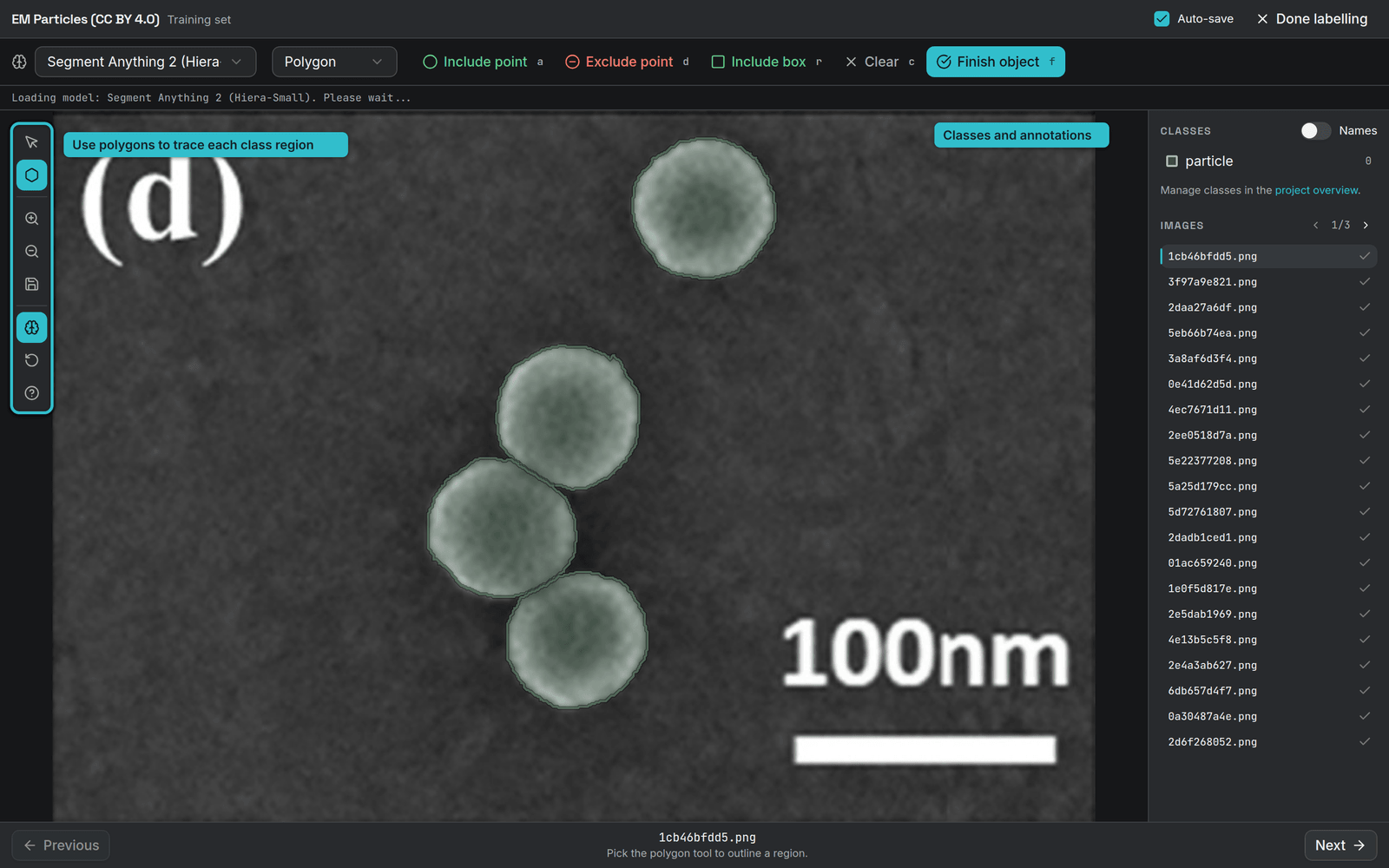Screen dimensions: 1389x868
Task: Select image 5eb66b74ea.png in list
Action: click(1268, 332)
